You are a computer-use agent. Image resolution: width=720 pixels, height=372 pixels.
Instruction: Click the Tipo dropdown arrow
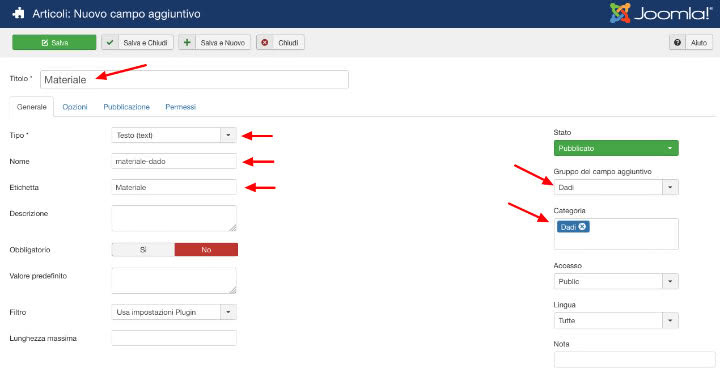[228, 135]
